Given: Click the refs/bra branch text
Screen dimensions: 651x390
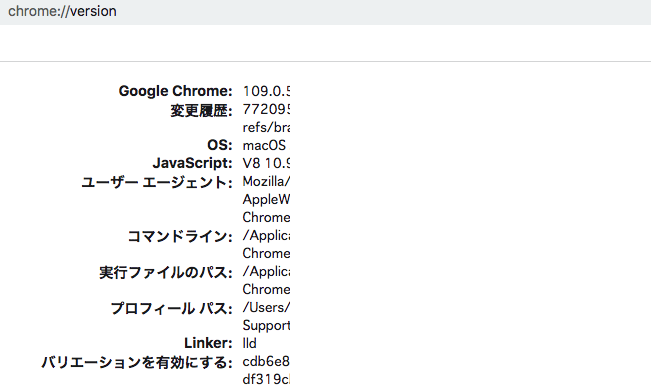Looking at the screenshot, I should [266, 127].
